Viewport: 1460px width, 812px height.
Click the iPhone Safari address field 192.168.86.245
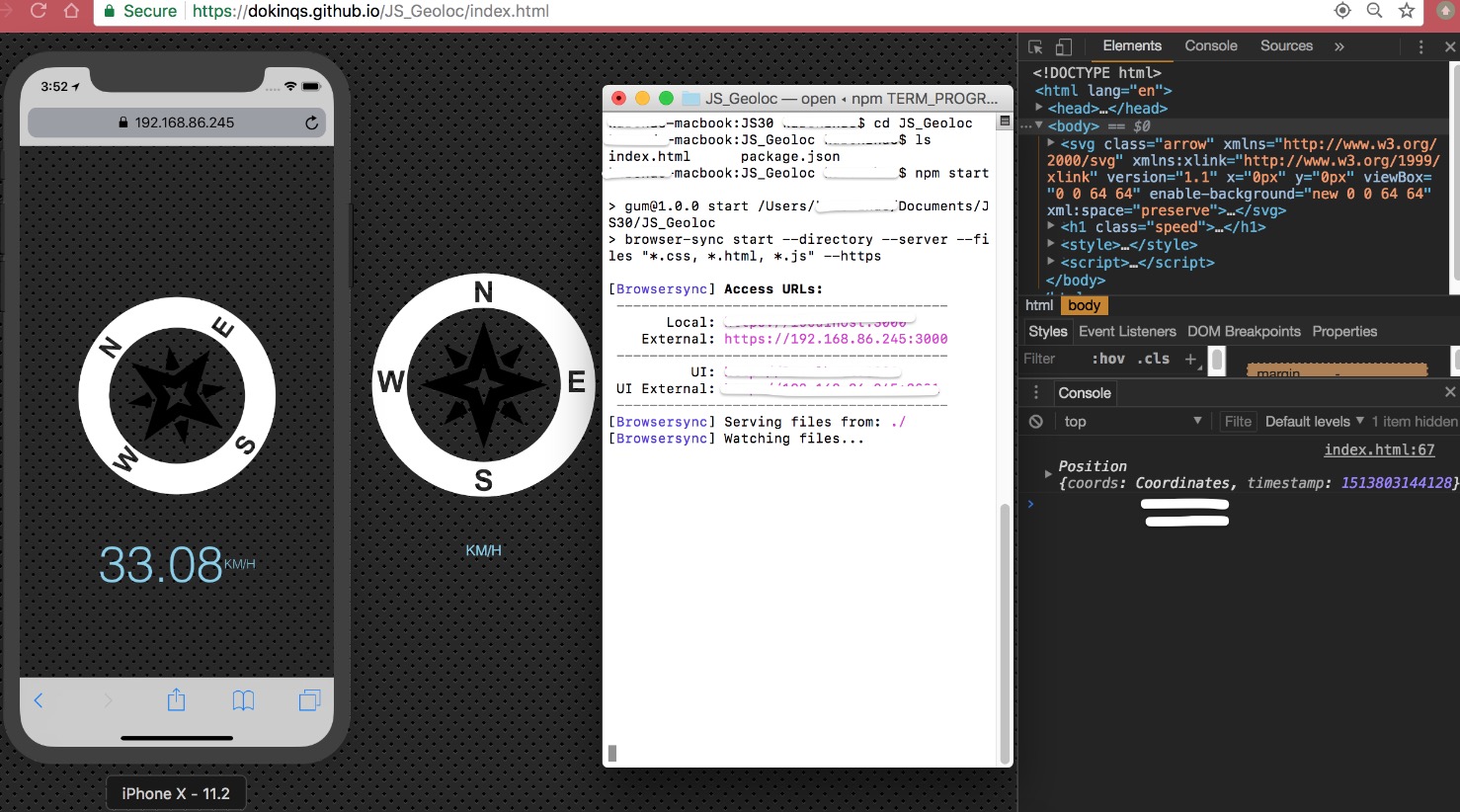tap(177, 122)
